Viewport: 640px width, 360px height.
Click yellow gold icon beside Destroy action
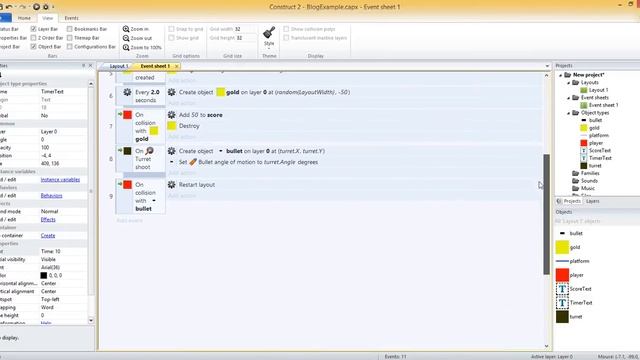(x=172, y=126)
